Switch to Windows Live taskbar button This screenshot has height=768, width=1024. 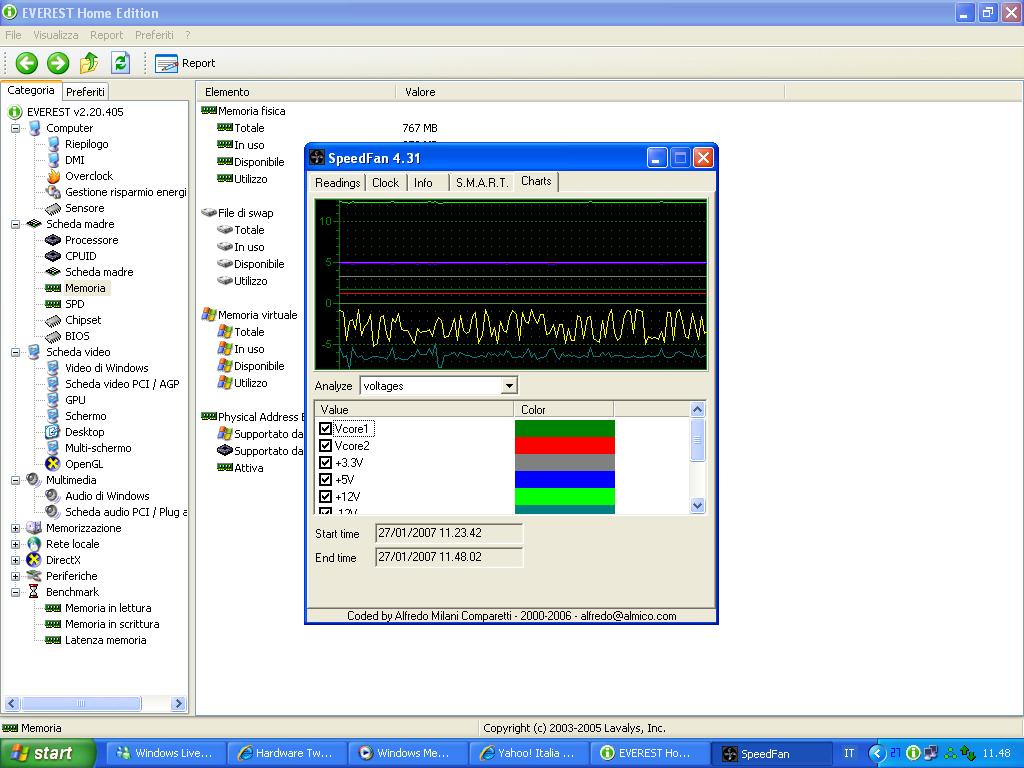click(x=165, y=753)
